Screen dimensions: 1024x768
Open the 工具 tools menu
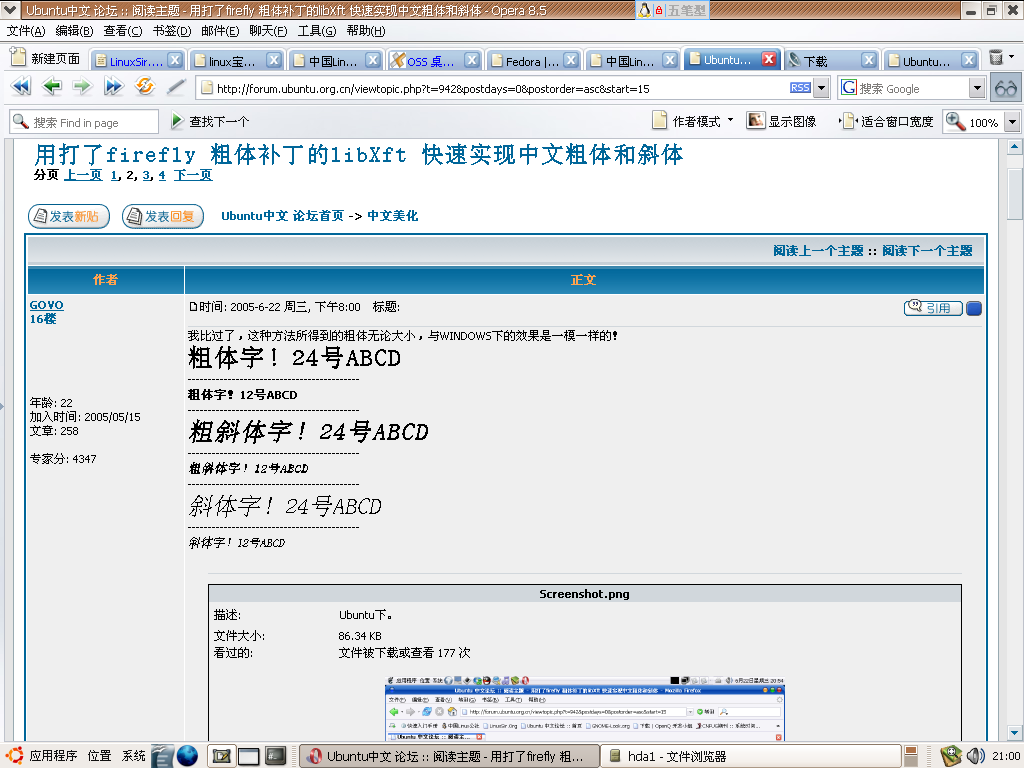pyautogui.click(x=317, y=31)
